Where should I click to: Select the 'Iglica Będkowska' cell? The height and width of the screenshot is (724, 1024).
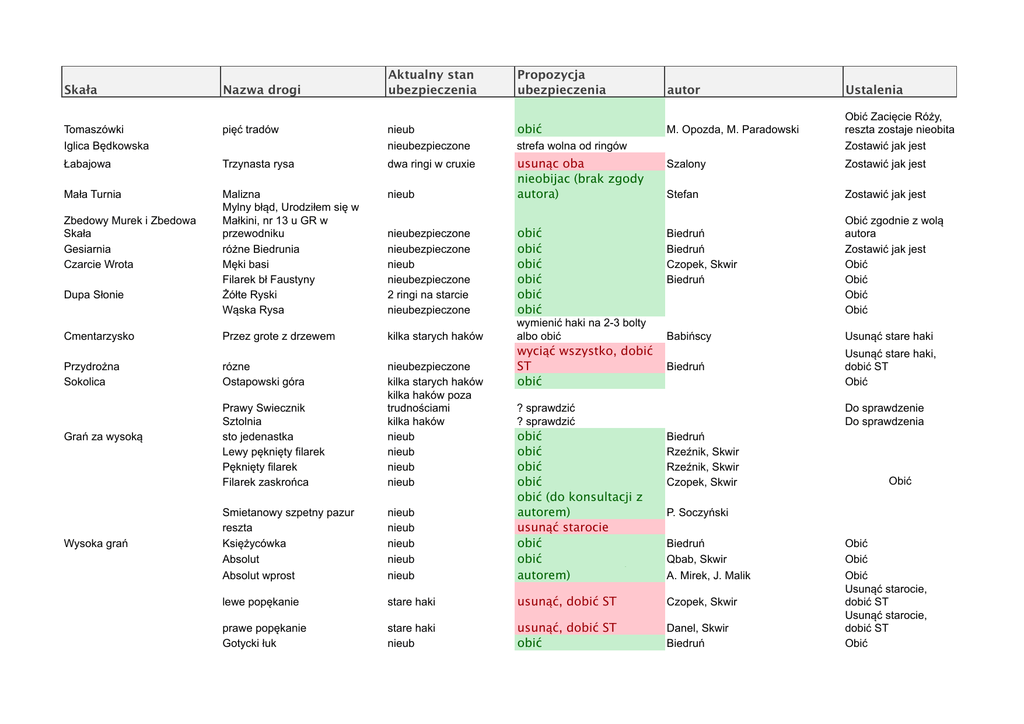(x=106, y=146)
